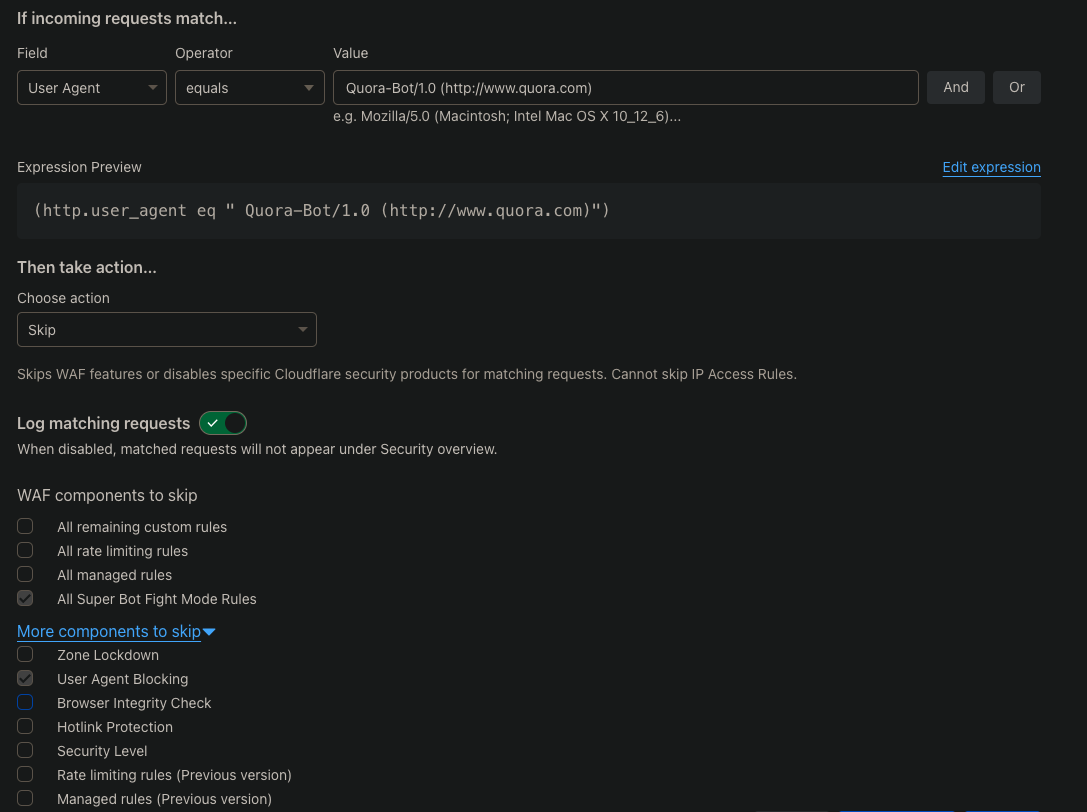This screenshot has height=812, width=1087.
Task: Open the Operator dropdown showing equals
Action: coord(249,87)
